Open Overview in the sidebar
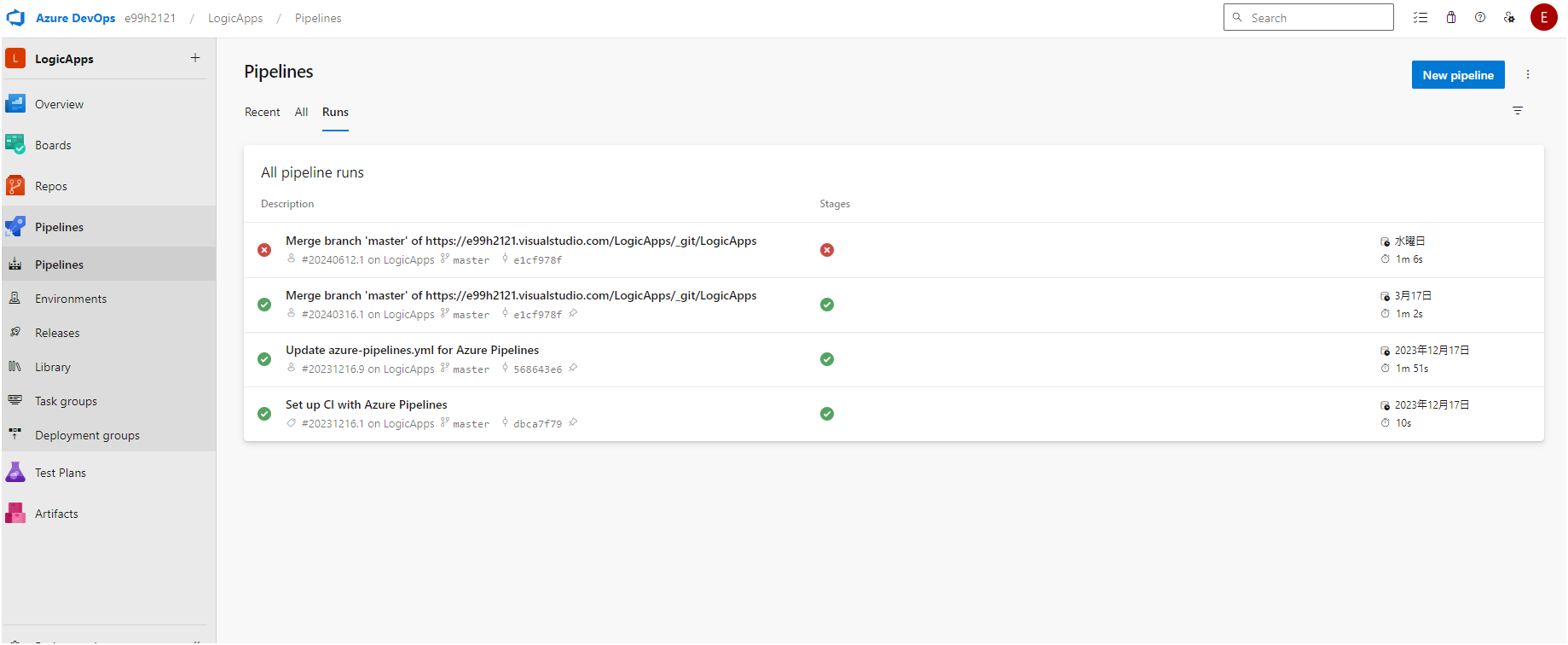The image size is (1568, 645). pyautogui.click(x=108, y=104)
